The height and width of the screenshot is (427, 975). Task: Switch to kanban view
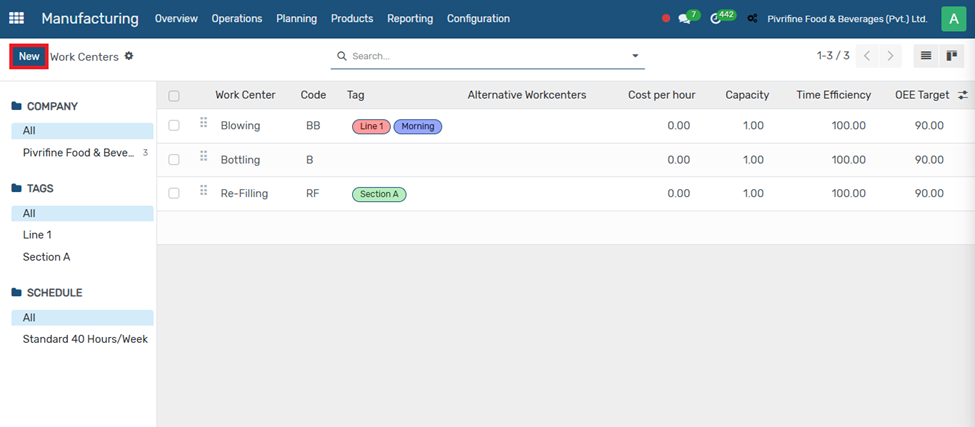(x=952, y=56)
